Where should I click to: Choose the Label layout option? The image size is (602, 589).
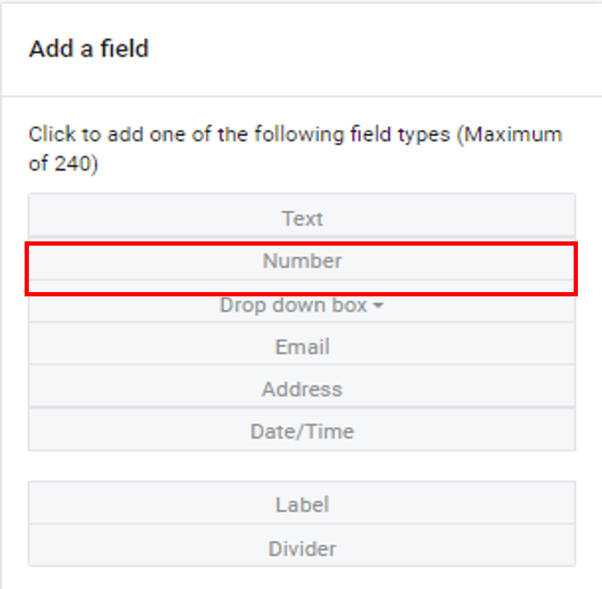tap(302, 505)
